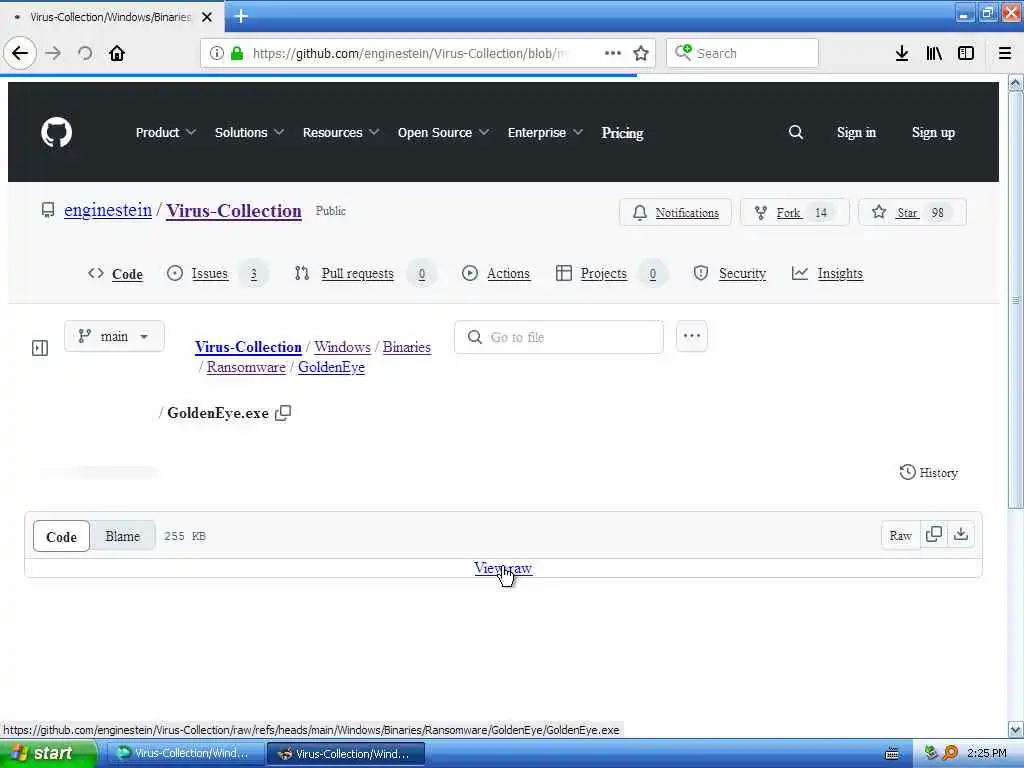Click the GitHub search magnifier icon
The image size is (1024, 768).
pos(795,133)
